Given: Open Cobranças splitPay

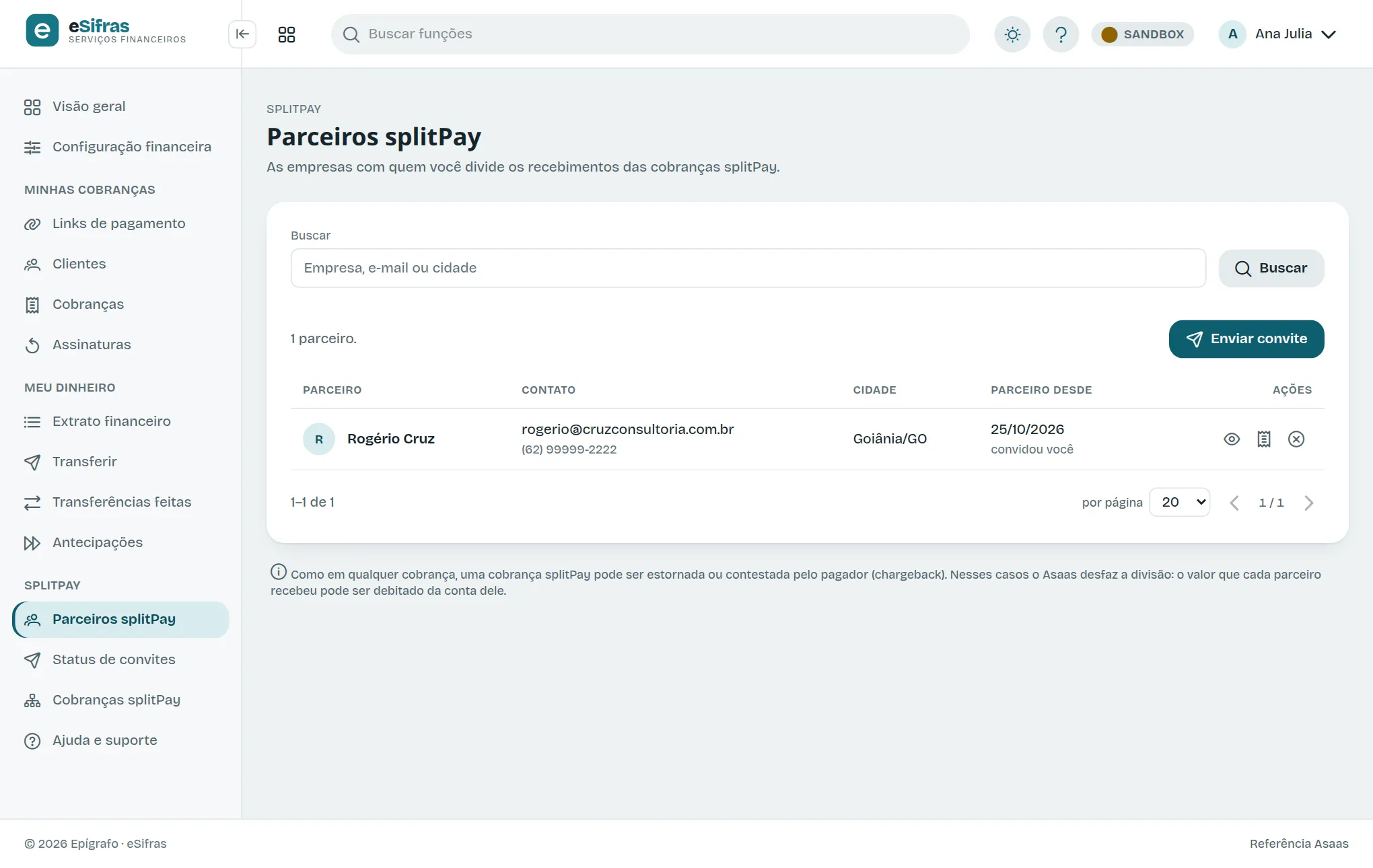Looking at the screenshot, I should (120, 700).
